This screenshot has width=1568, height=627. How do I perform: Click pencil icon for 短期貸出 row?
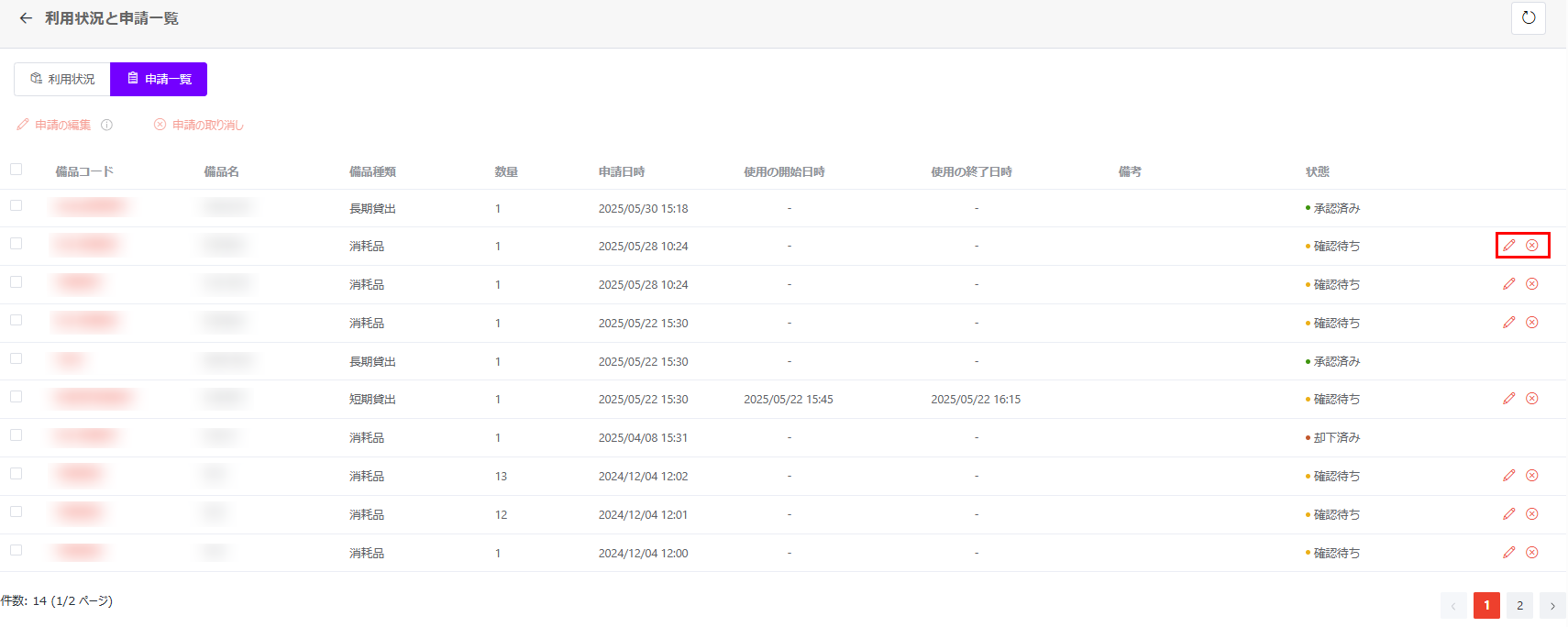pos(1509,399)
